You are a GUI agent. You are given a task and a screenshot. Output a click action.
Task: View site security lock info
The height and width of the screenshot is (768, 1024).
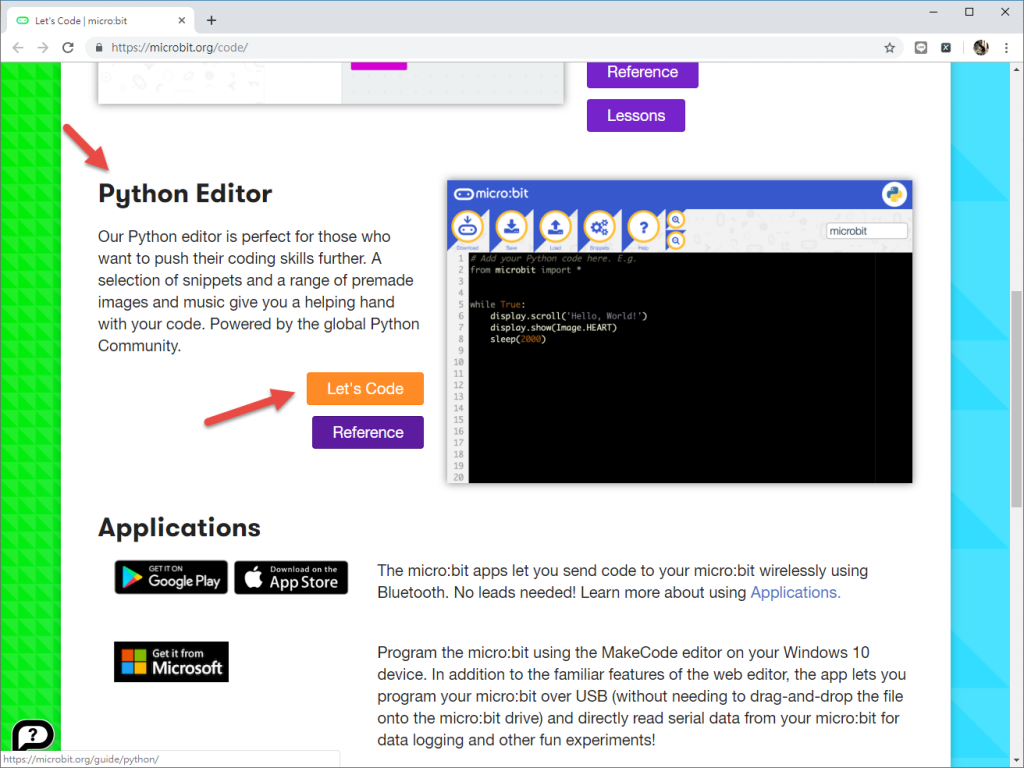99,48
